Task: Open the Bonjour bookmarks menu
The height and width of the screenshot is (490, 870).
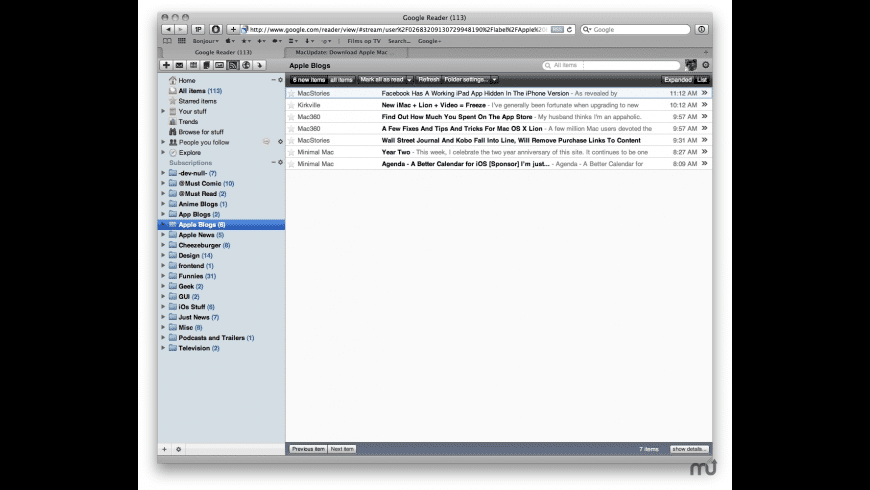Action: coord(205,41)
